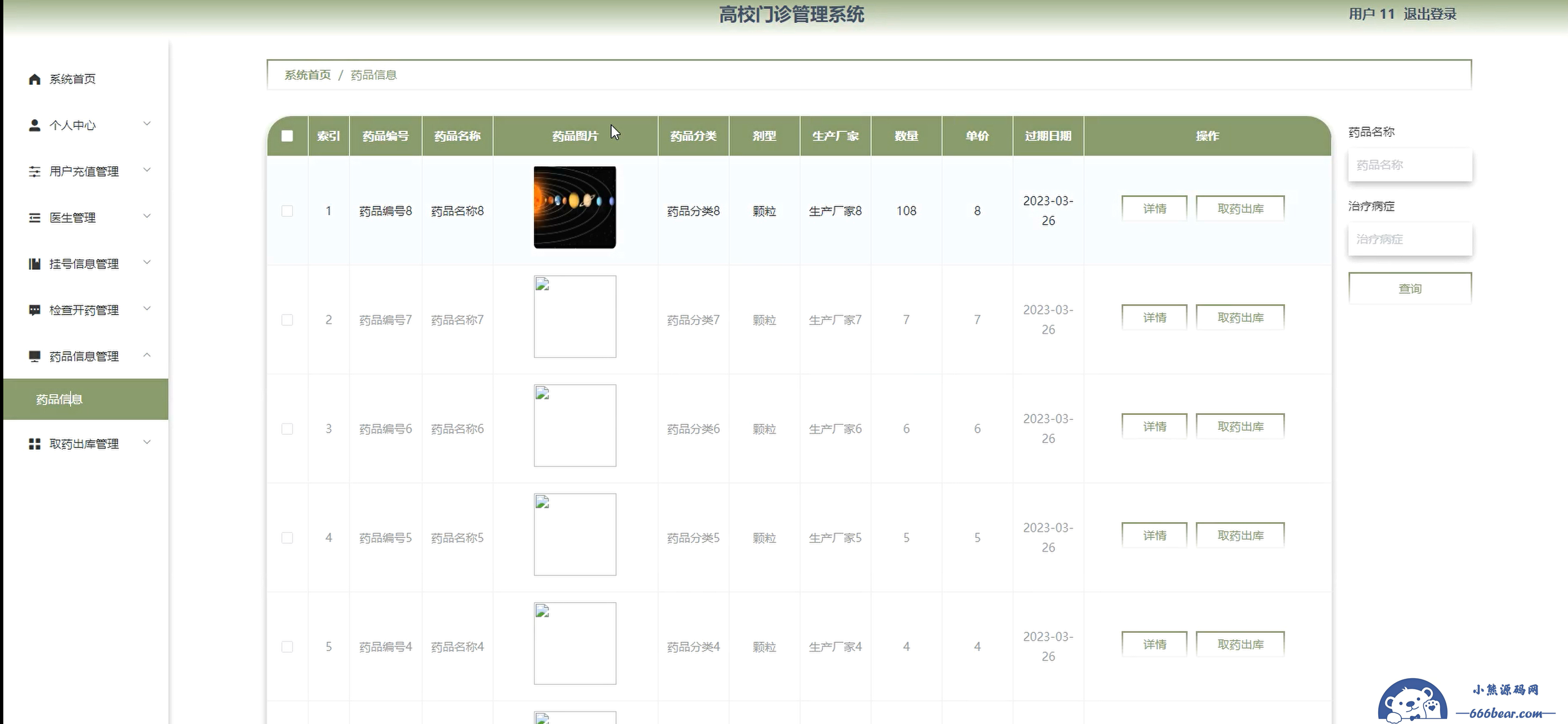Click 取药出库 for 药品名称5
The height and width of the screenshot is (724, 1568).
[x=1240, y=535]
